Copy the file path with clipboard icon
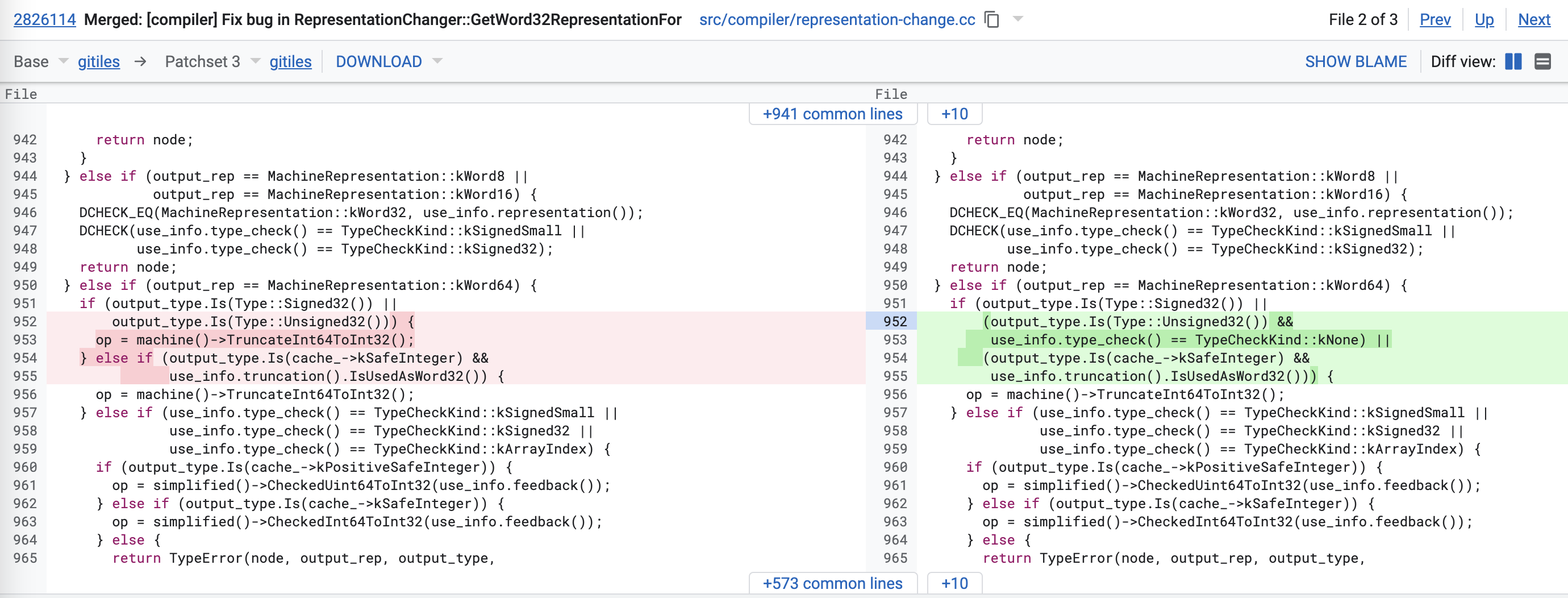The width and height of the screenshot is (1568, 598). pyautogui.click(x=991, y=19)
